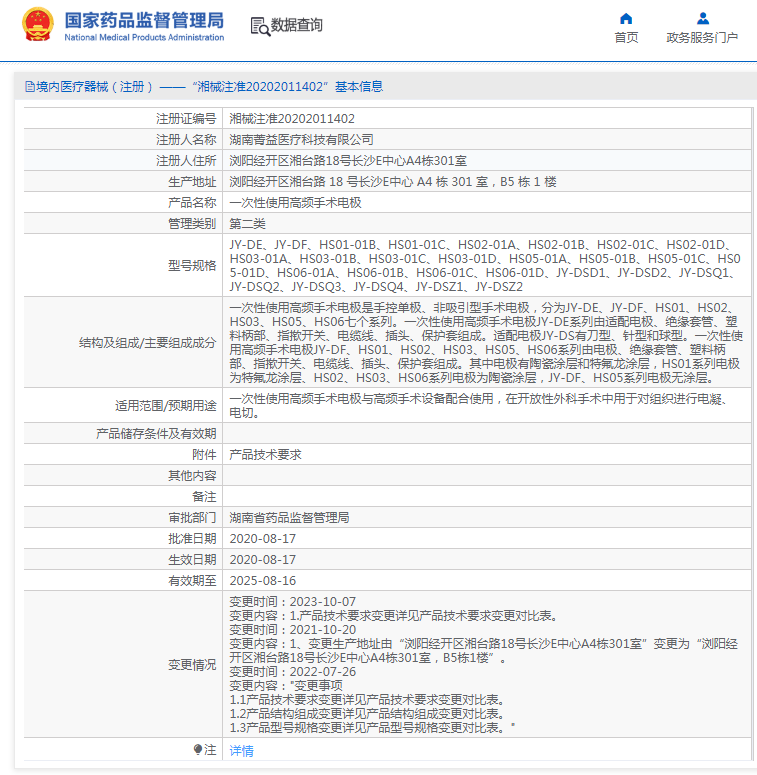Open the 数据查询 search icon
The width and height of the screenshot is (757, 775).
pos(260,26)
